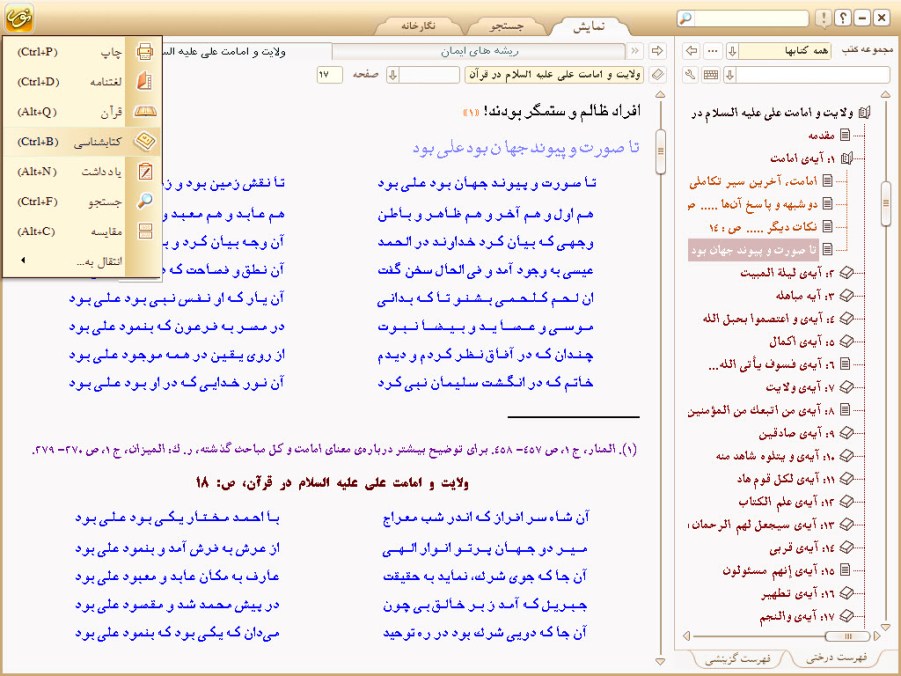Click the eraser icon beside the book title field
Image resolution: width=901 pixels, height=676 pixels.
click(657, 75)
